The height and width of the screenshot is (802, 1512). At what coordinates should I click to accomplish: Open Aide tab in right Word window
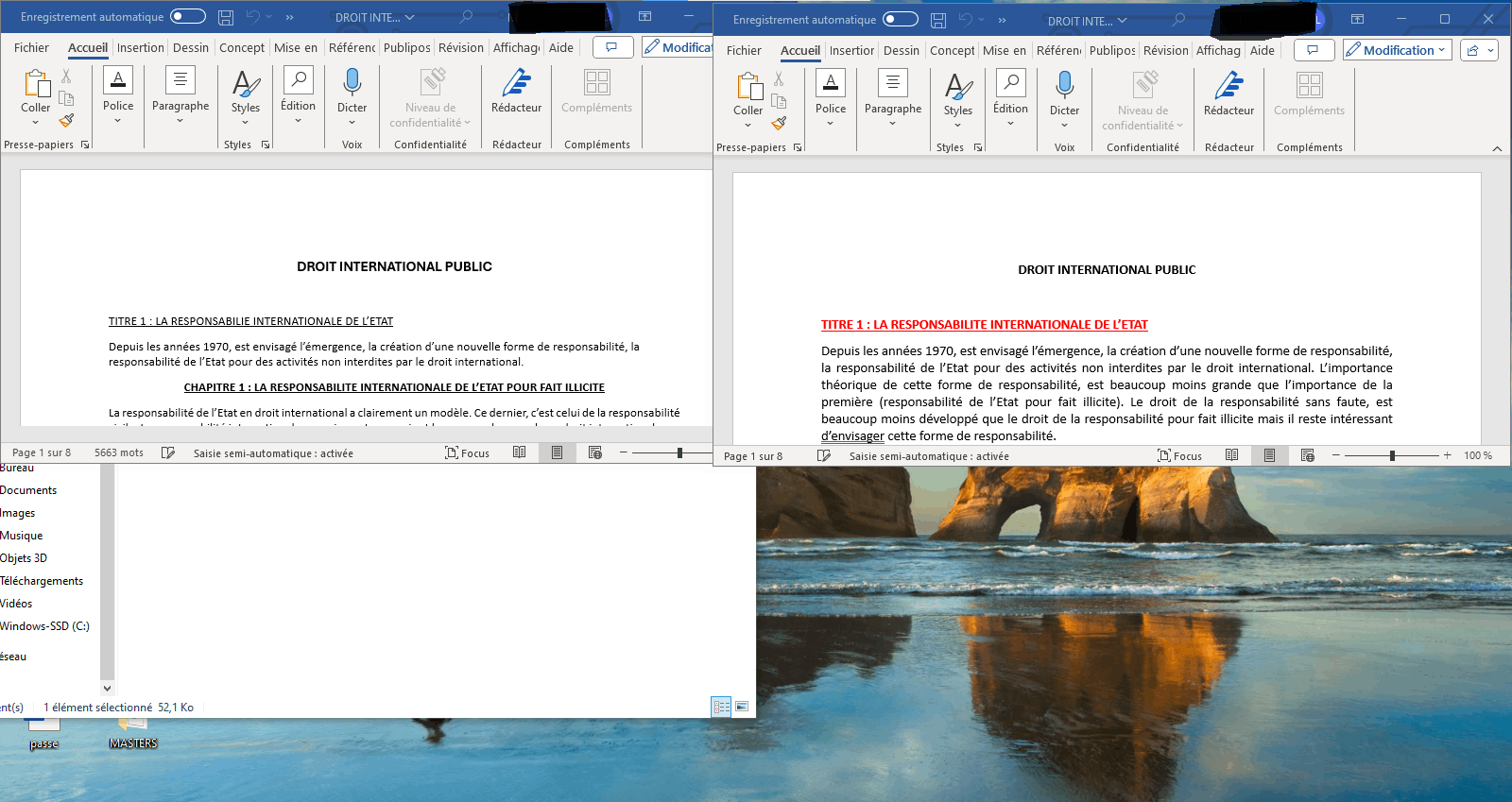click(1263, 50)
